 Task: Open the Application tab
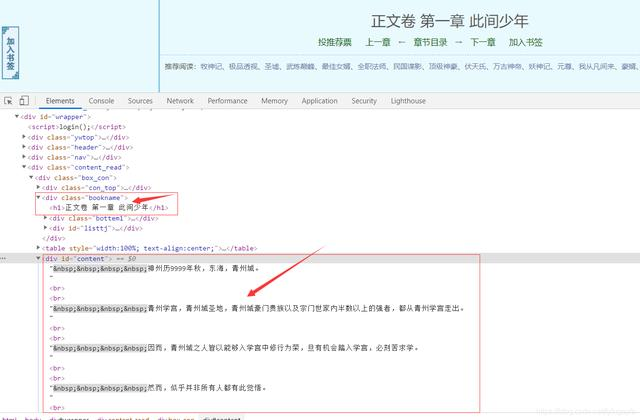(x=320, y=101)
